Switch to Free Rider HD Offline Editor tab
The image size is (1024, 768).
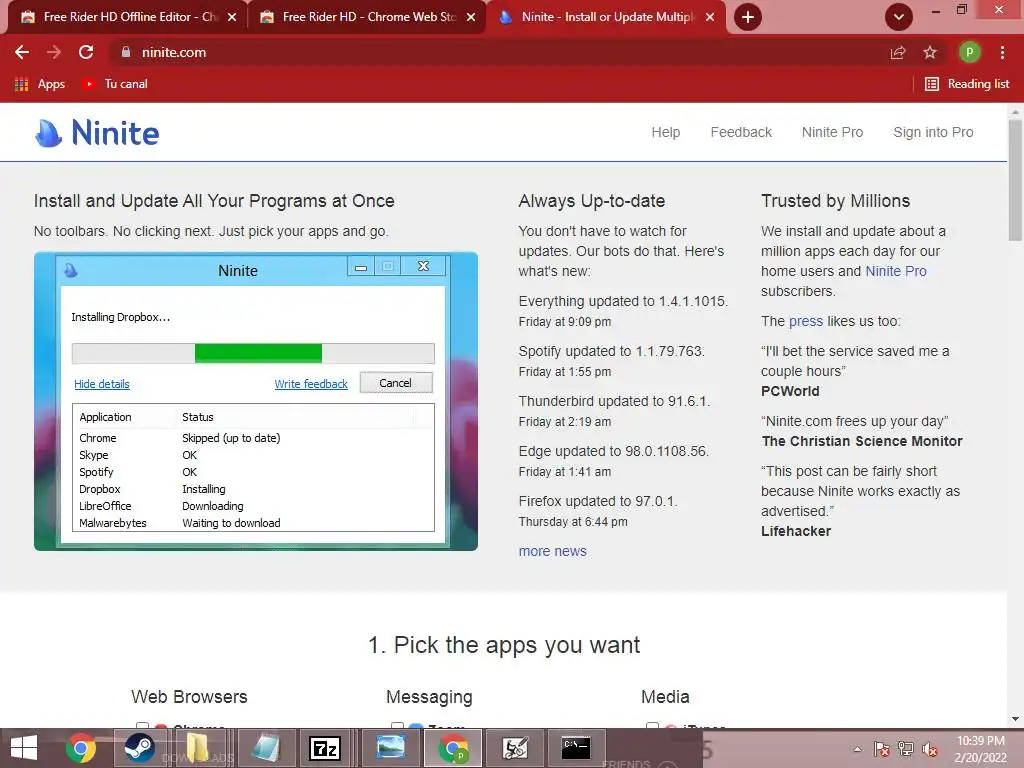(127, 17)
